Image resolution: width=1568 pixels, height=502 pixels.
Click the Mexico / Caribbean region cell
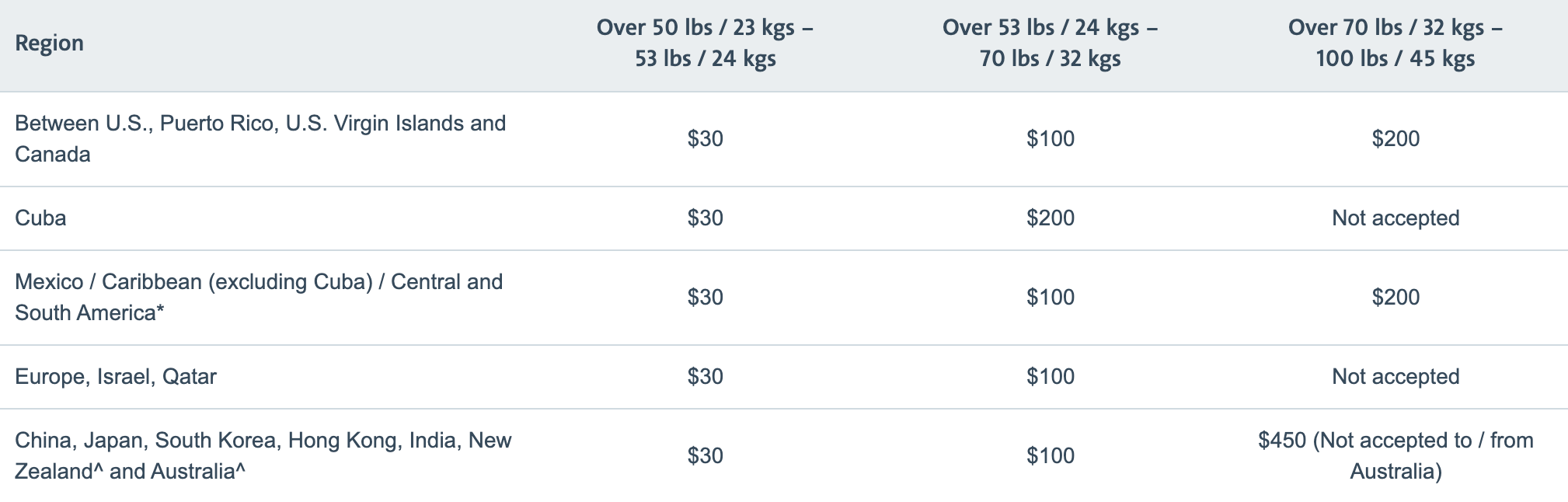[x=259, y=298]
